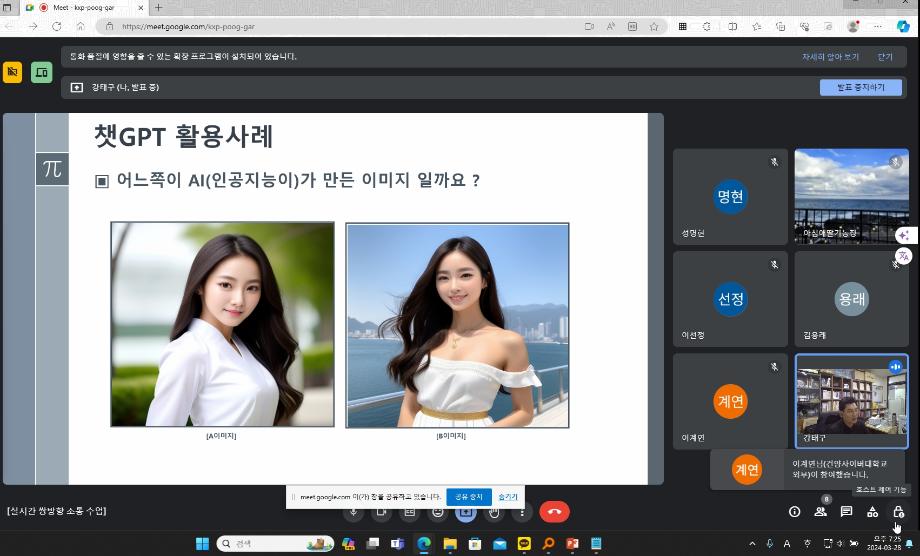Click 숨기기 in sharing notification bar

[508, 497]
